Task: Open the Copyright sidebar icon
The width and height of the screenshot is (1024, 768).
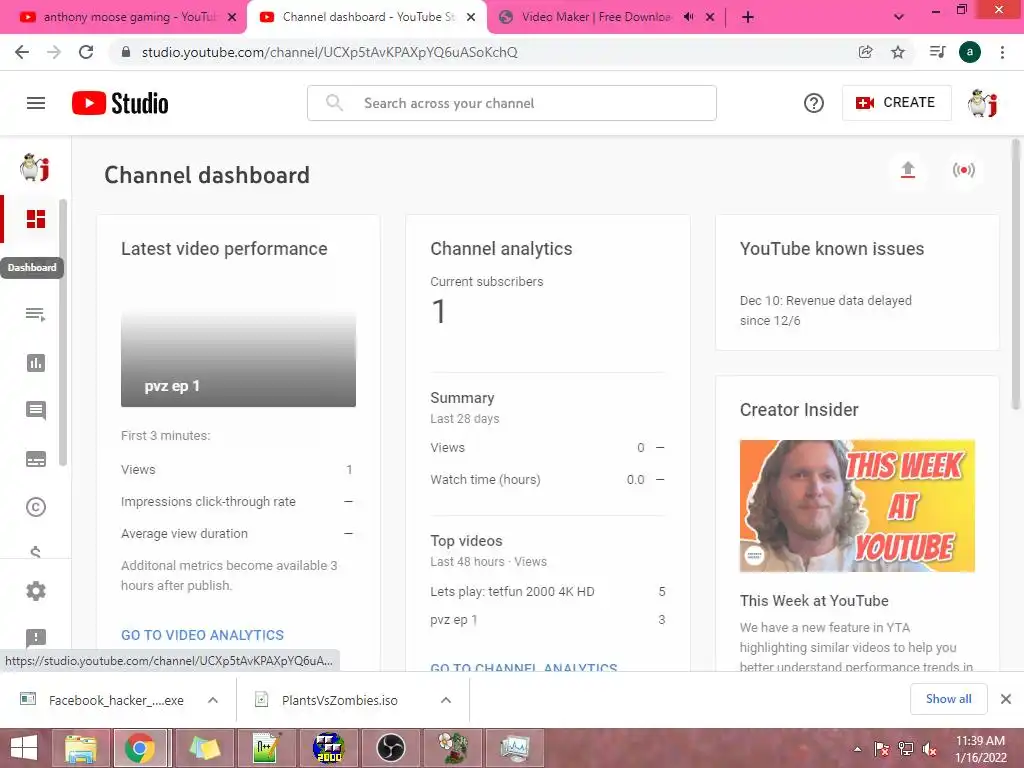Action: [35, 507]
